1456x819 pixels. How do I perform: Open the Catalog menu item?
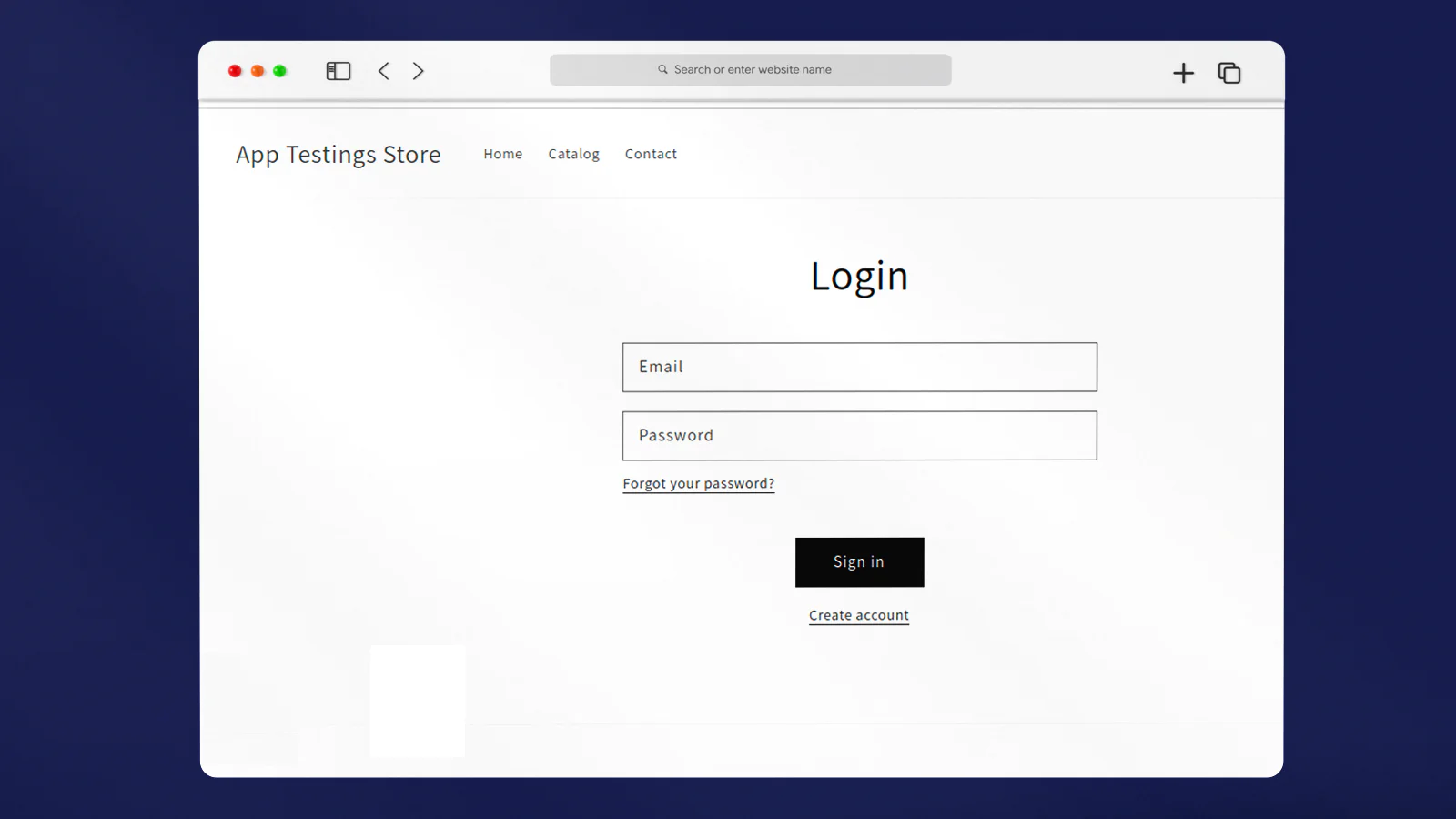(x=574, y=154)
